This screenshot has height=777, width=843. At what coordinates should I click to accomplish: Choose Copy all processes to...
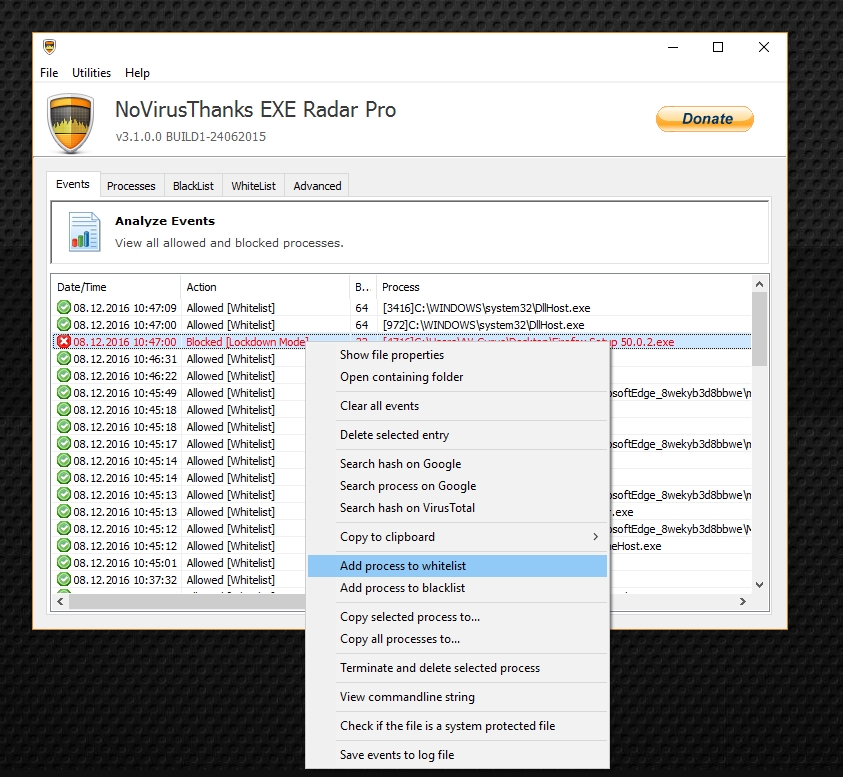tap(457, 639)
